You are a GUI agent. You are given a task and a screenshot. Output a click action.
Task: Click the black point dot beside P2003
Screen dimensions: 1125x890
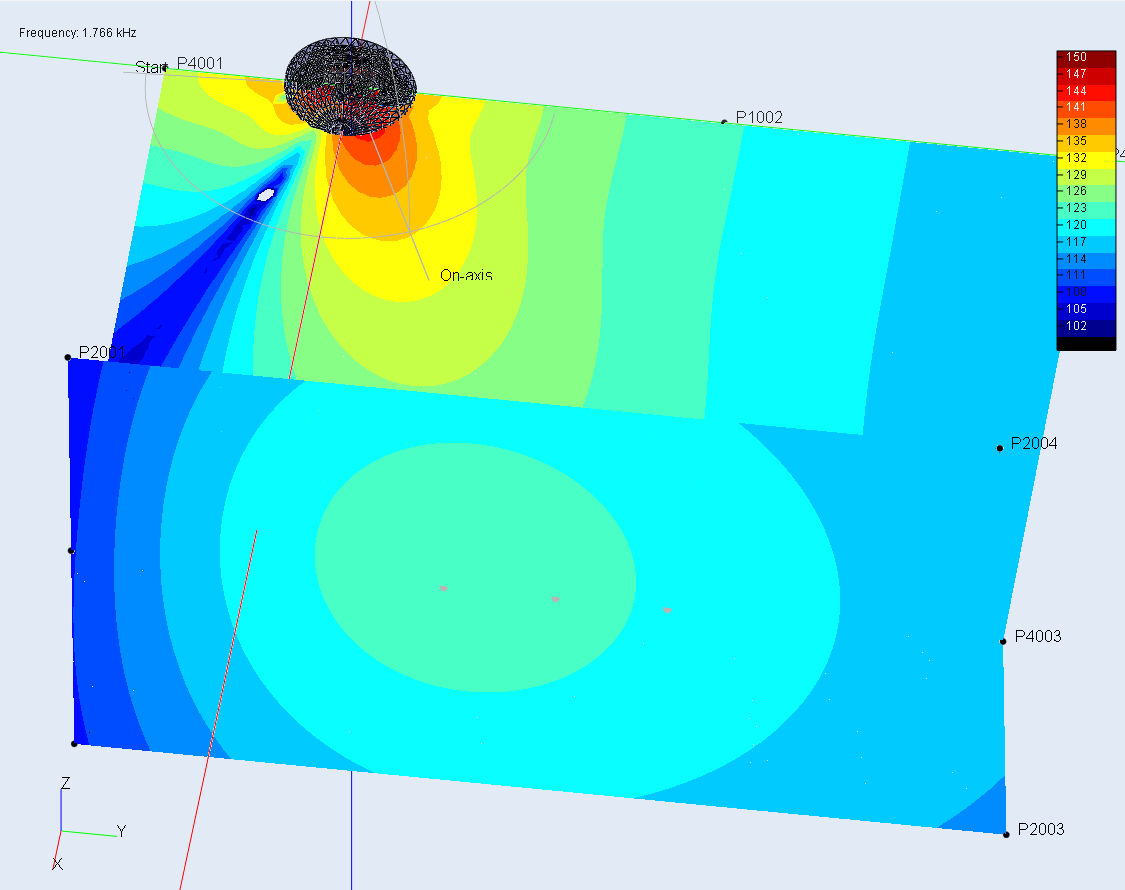click(x=1006, y=834)
